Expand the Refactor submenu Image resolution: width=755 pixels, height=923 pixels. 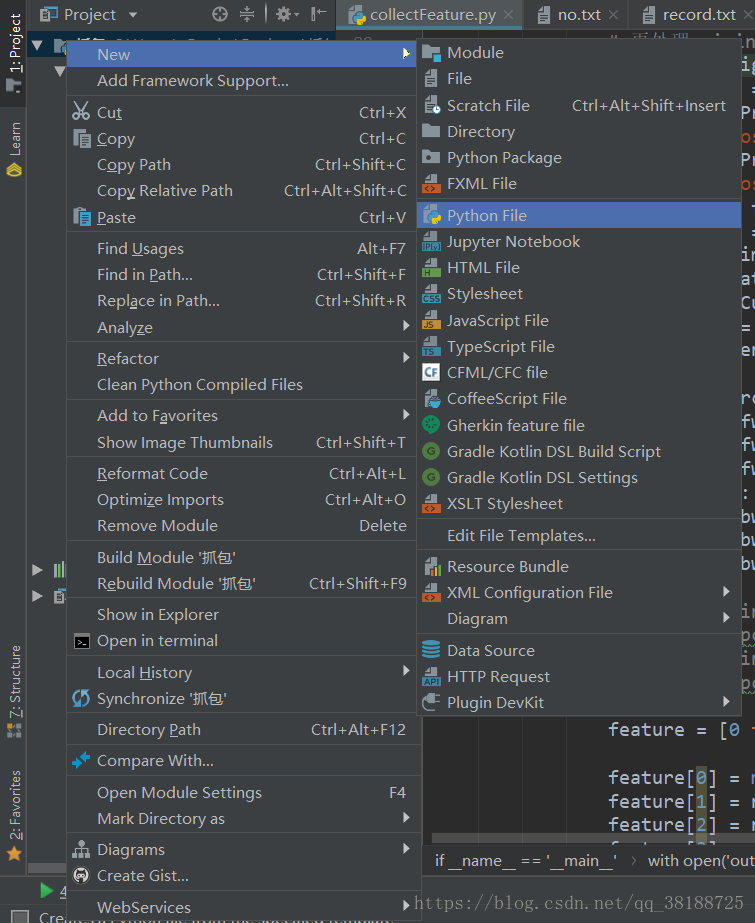pos(406,357)
